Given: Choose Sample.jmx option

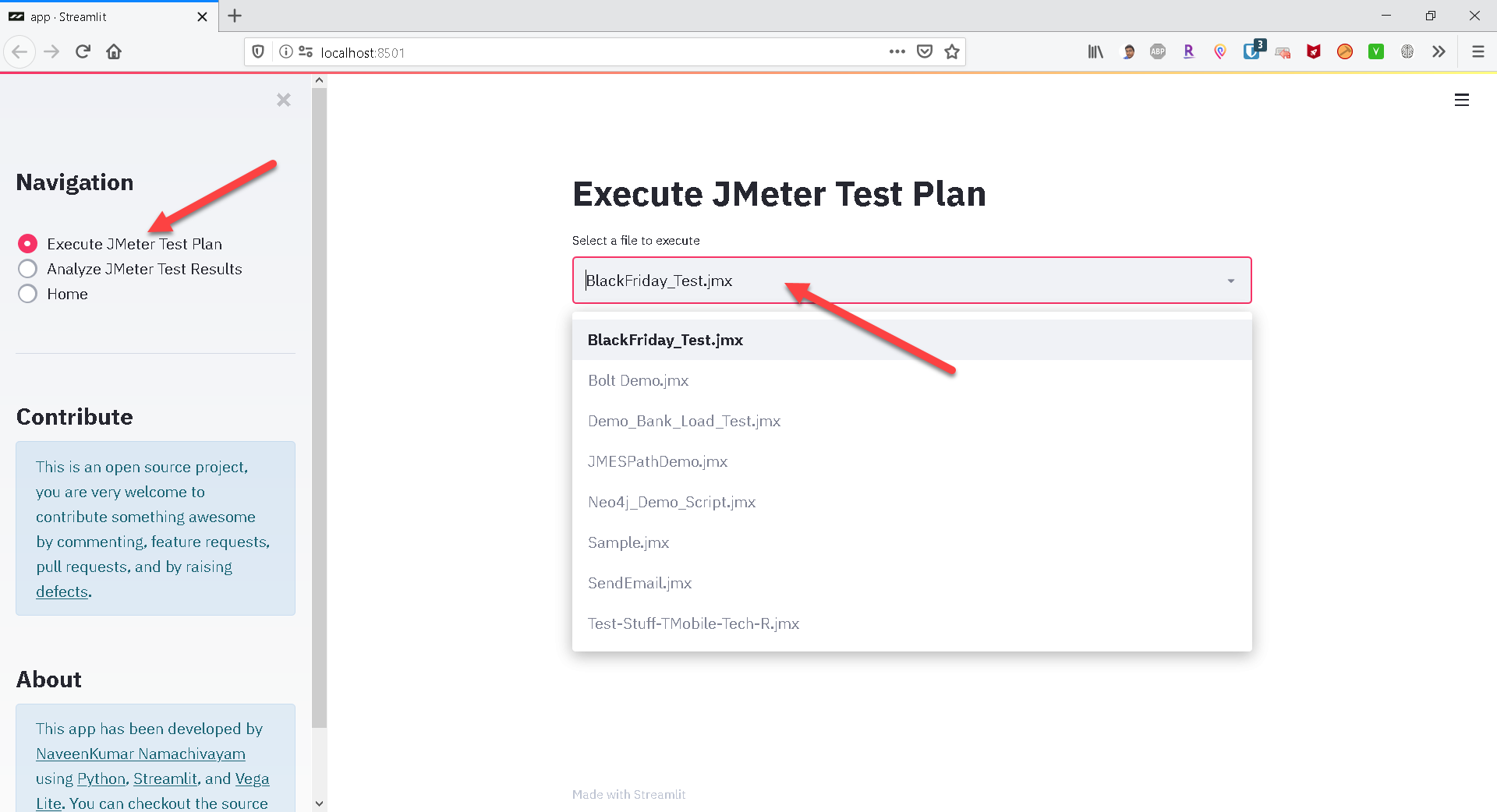Looking at the screenshot, I should [911, 542].
